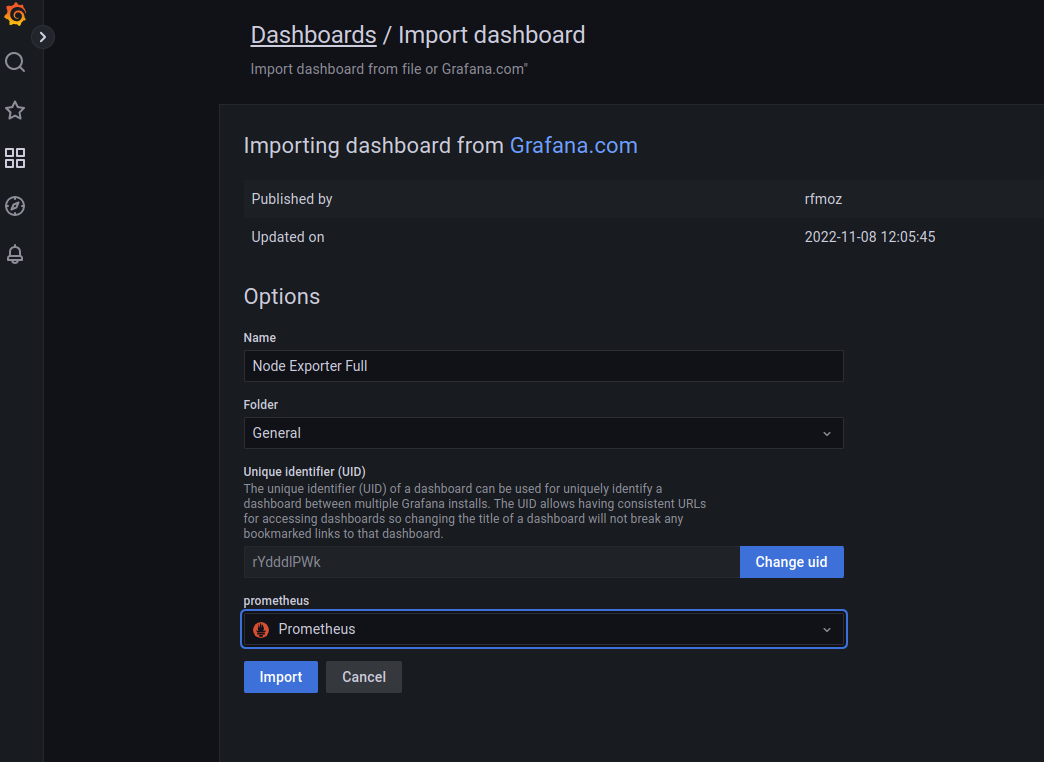Screen dimensions: 1044x762
Task: Click the Change uid button
Action: (791, 562)
